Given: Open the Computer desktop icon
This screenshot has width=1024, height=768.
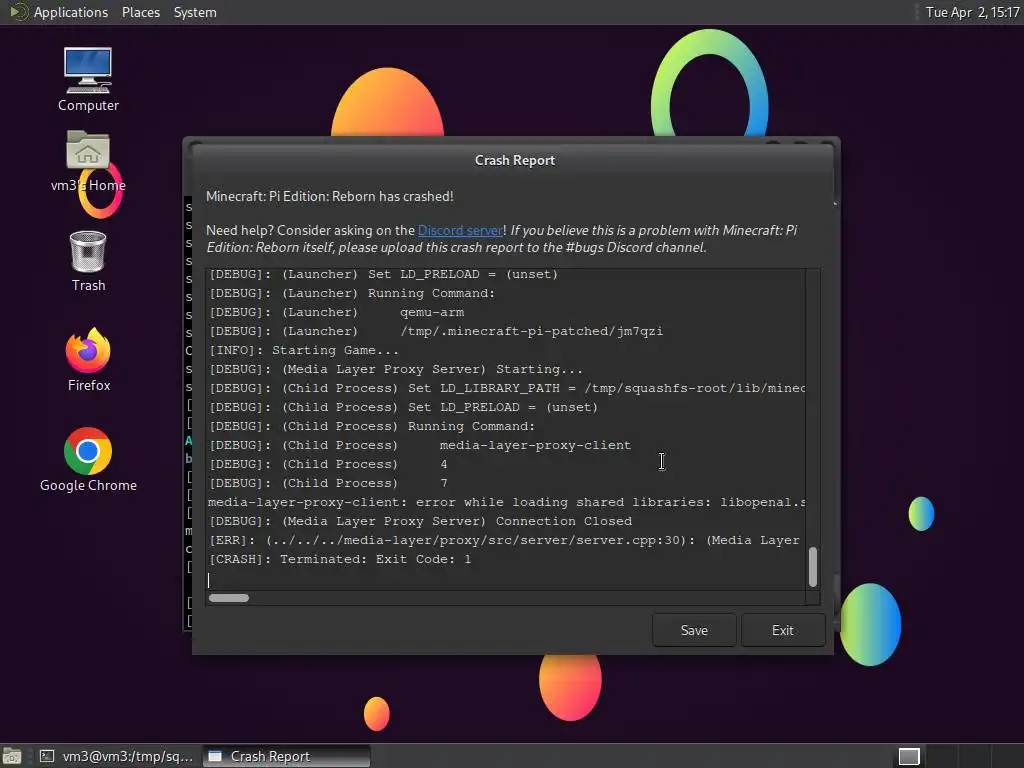Looking at the screenshot, I should tap(88, 80).
